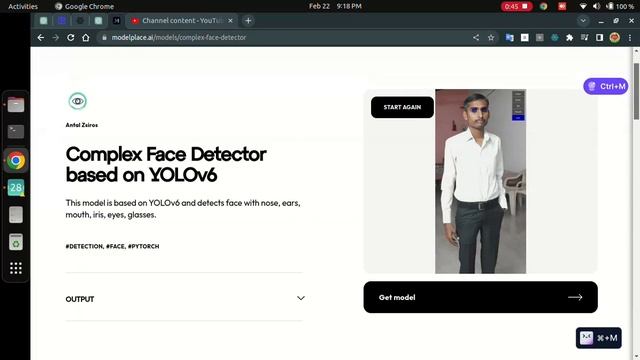This screenshot has width=640, height=360.
Task: Click the eye logo above Antal Zsiros
Action: point(78,101)
